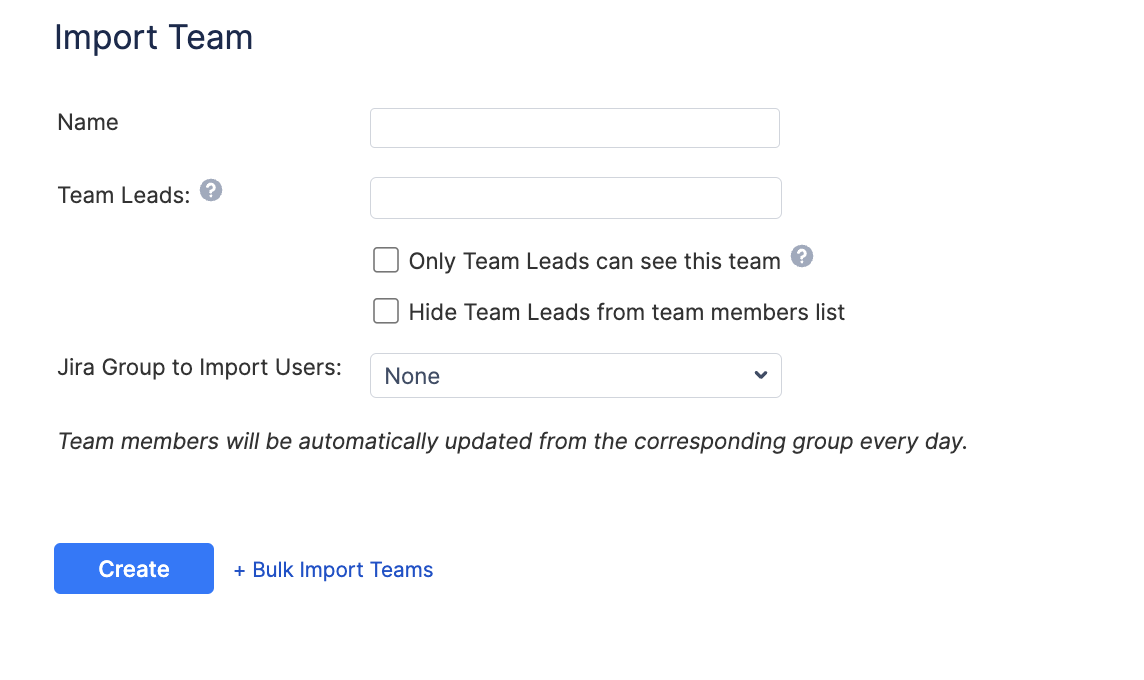This screenshot has height=680, width=1144.
Task: Click the Jira Group to Import Users label
Action: click(199, 367)
